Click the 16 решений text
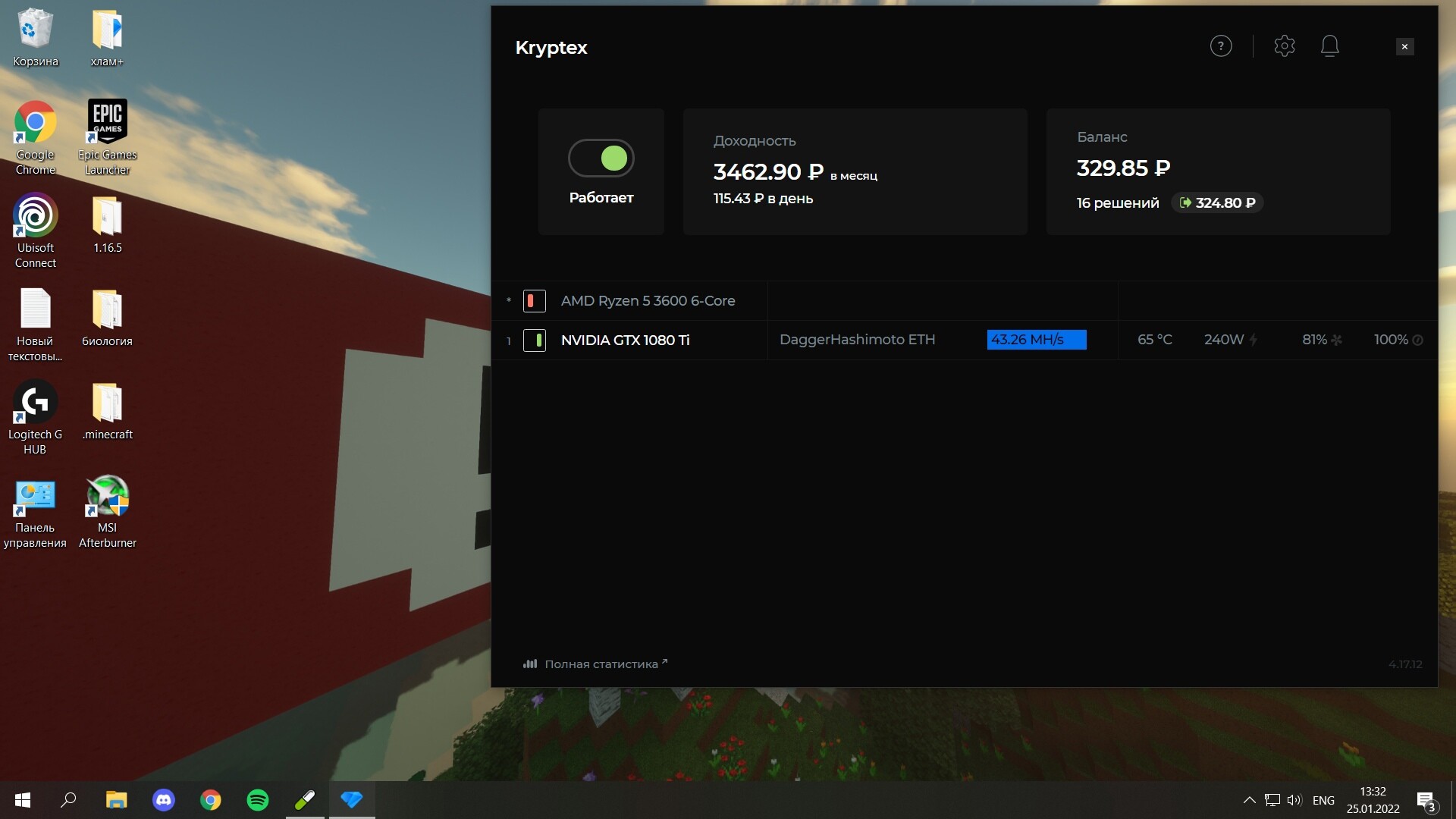The height and width of the screenshot is (819, 1456). click(x=1118, y=202)
